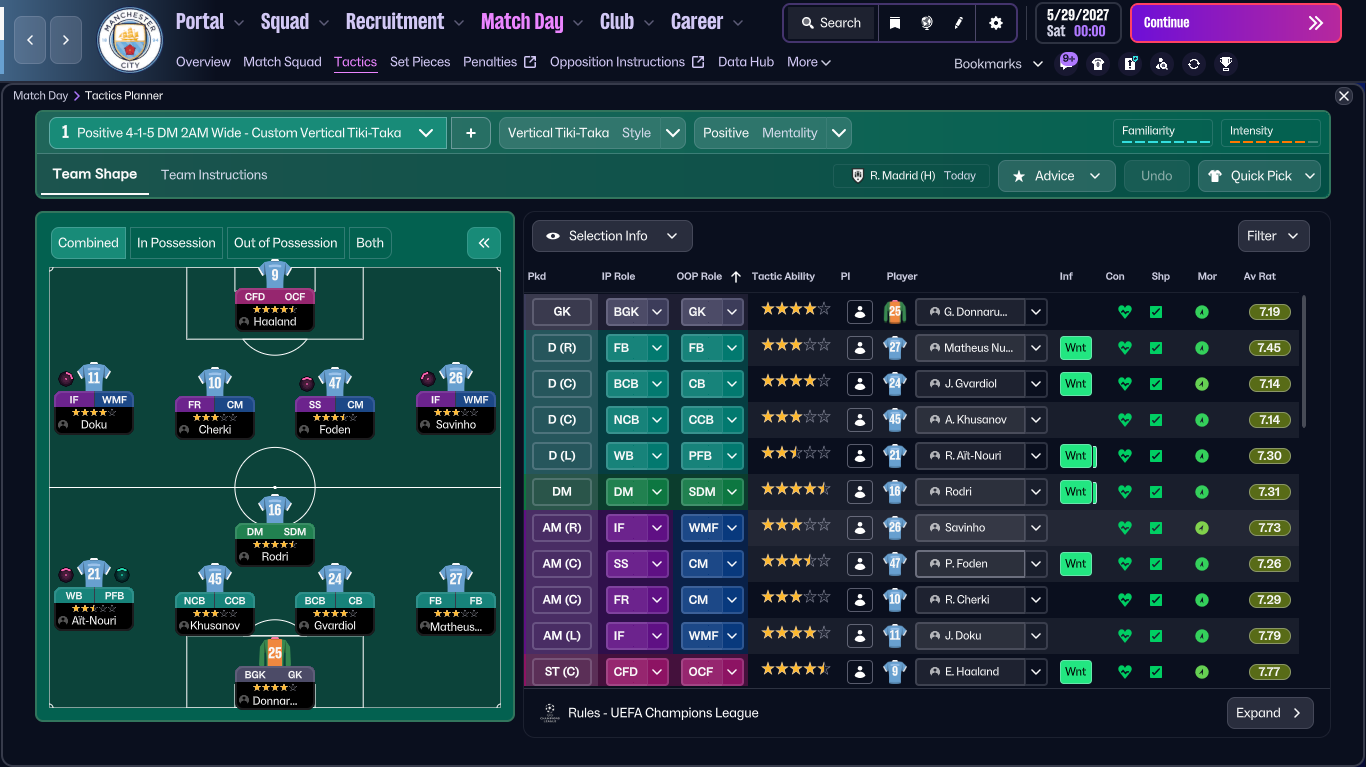The width and height of the screenshot is (1366, 767).
Task: Open the Career menu
Action: pyautogui.click(x=708, y=22)
